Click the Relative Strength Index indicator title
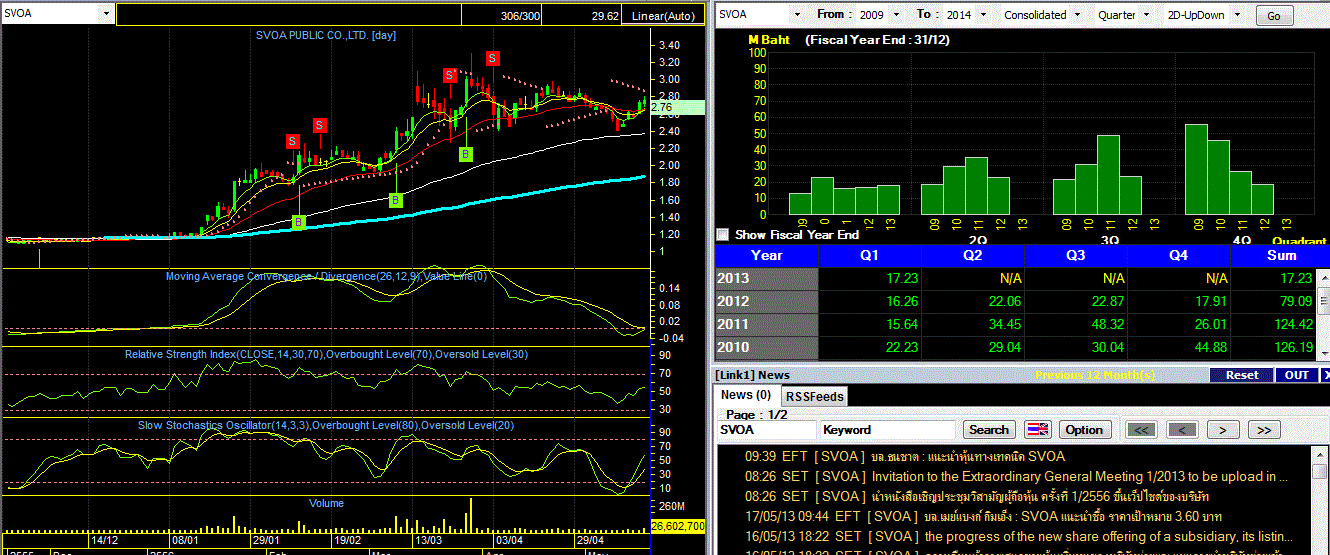 (x=326, y=355)
